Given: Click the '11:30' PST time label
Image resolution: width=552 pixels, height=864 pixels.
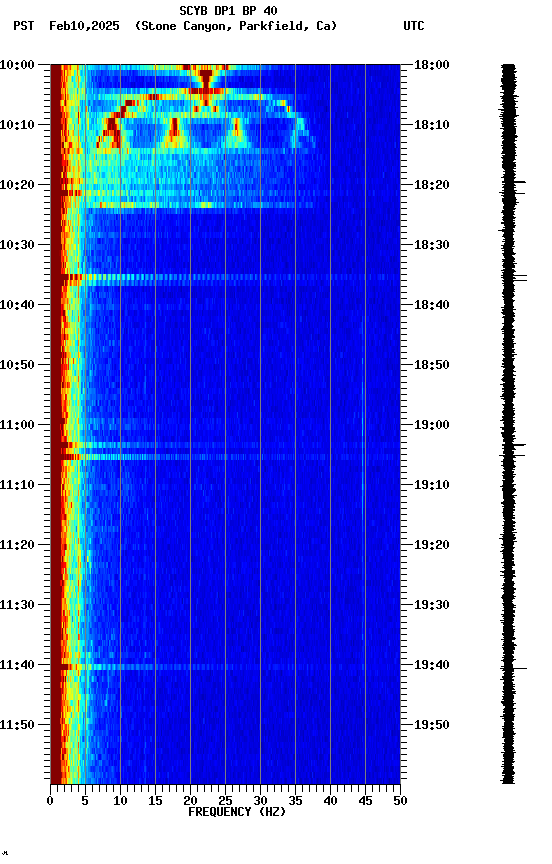Looking at the screenshot, I should pyautogui.click(x=17, y=606).
